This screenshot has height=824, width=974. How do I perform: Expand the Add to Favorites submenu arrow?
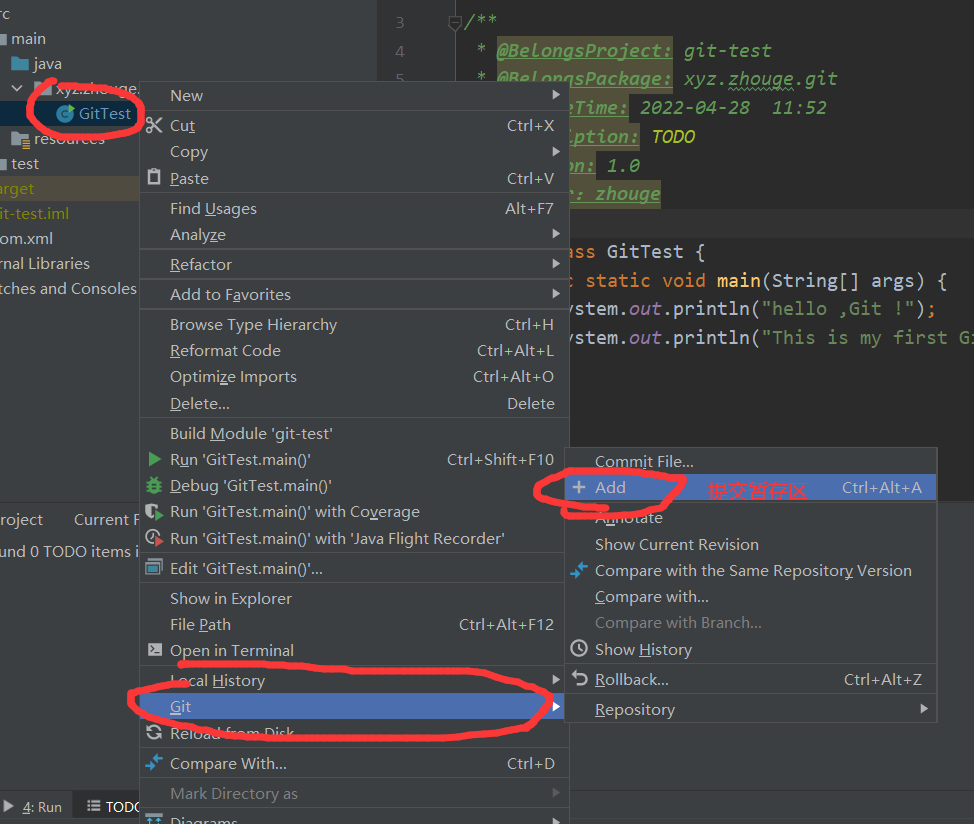click(556, 294)
